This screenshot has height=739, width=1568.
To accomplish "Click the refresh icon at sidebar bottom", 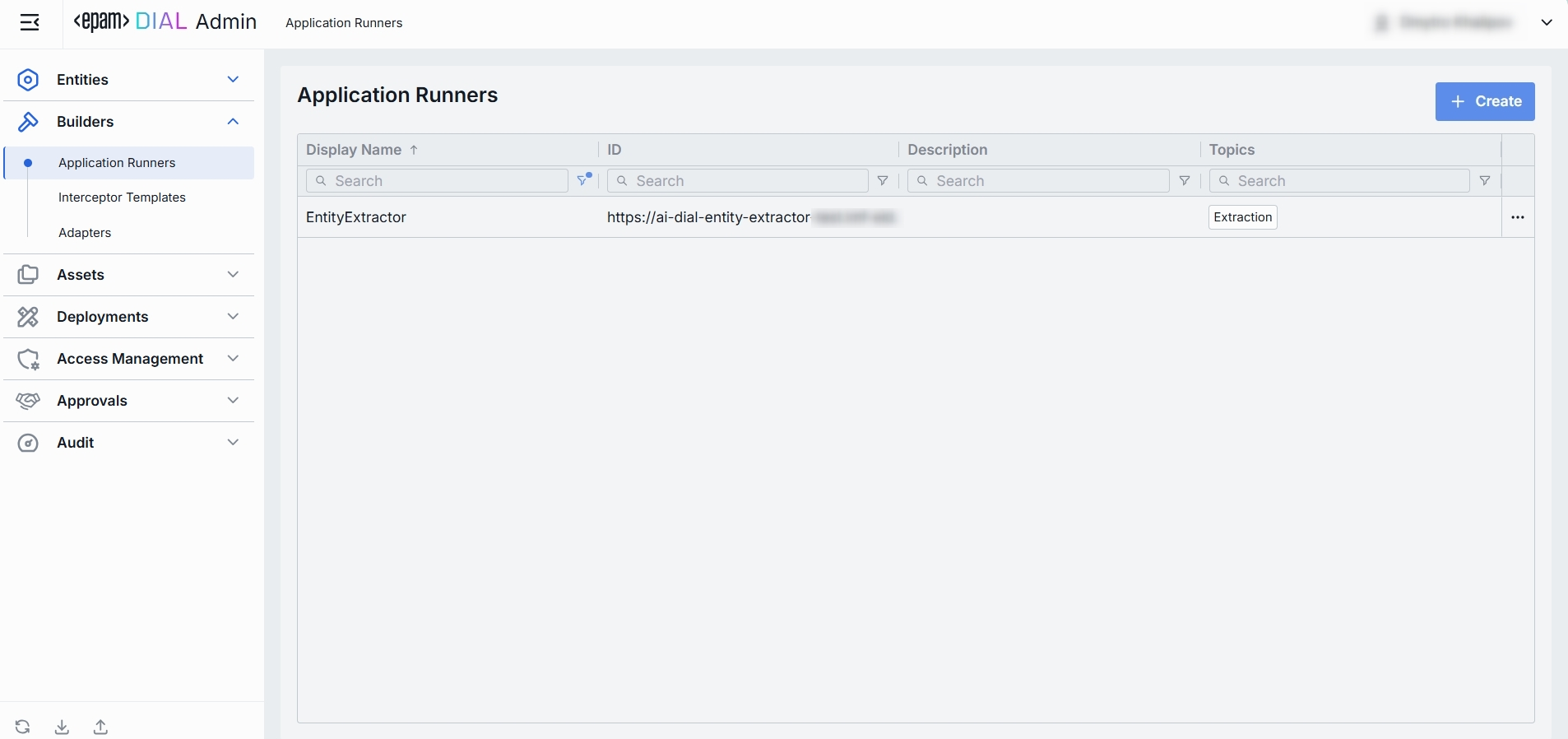I will (22, 727).
